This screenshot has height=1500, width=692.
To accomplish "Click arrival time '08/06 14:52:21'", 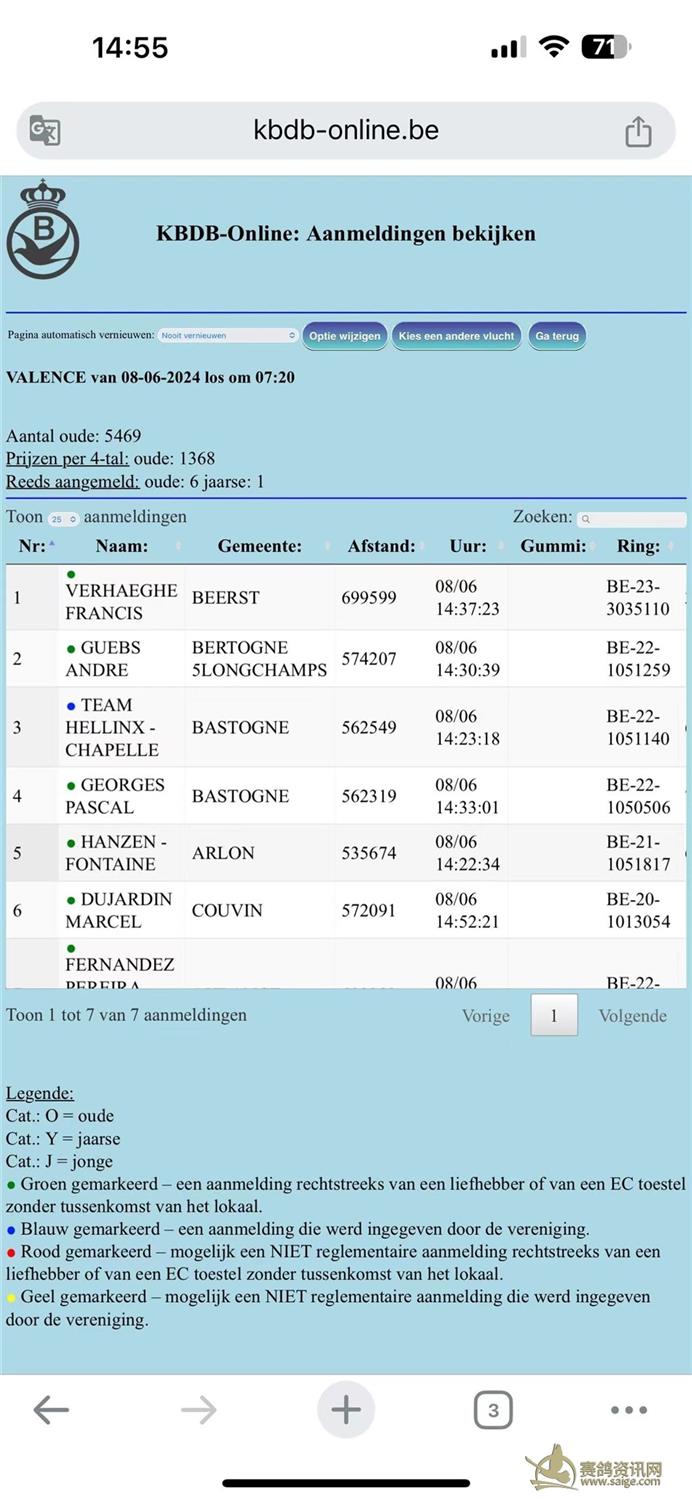I will tap(467, 910).
